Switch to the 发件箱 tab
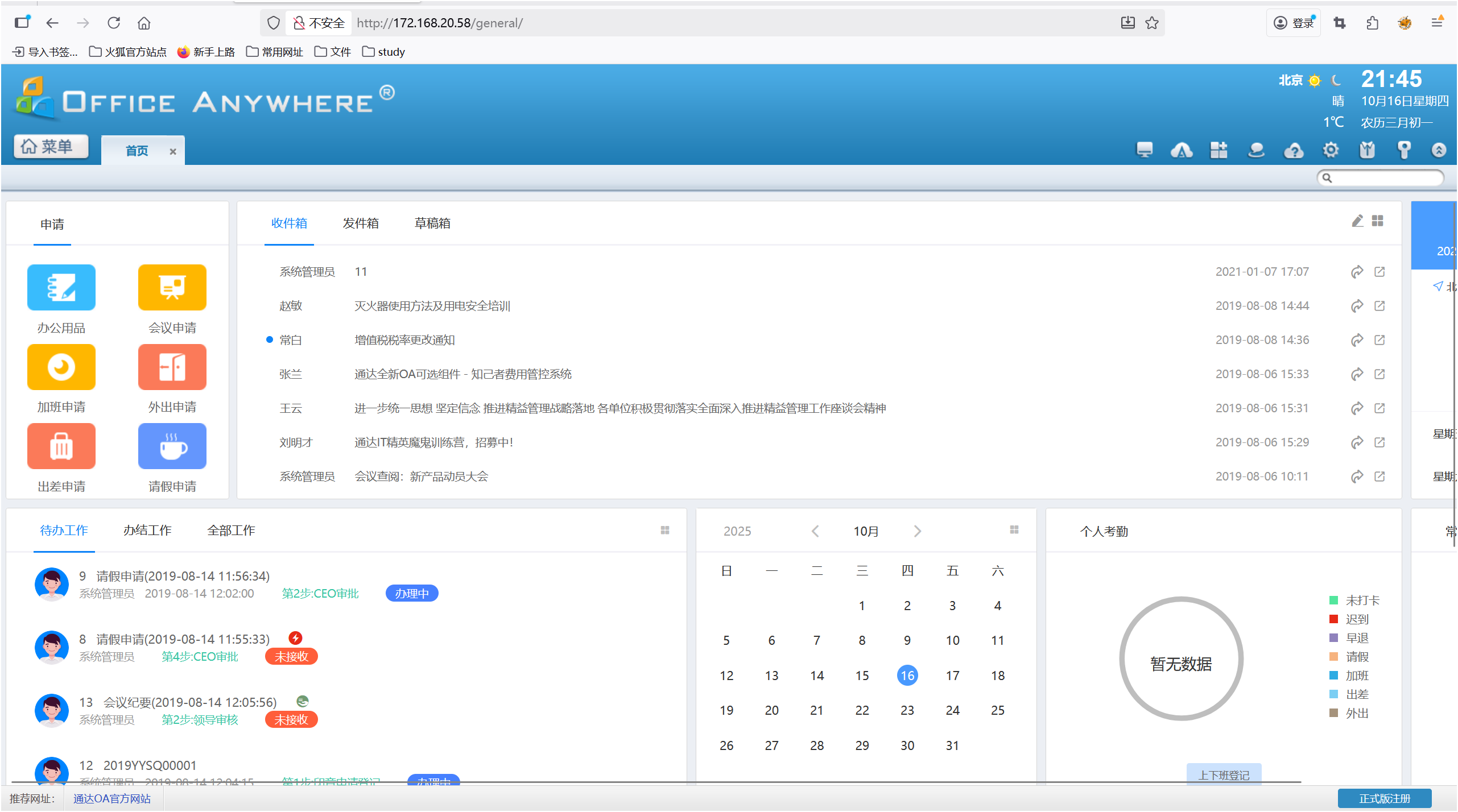This screenshot has height=812, width=1458. (361, 223)
